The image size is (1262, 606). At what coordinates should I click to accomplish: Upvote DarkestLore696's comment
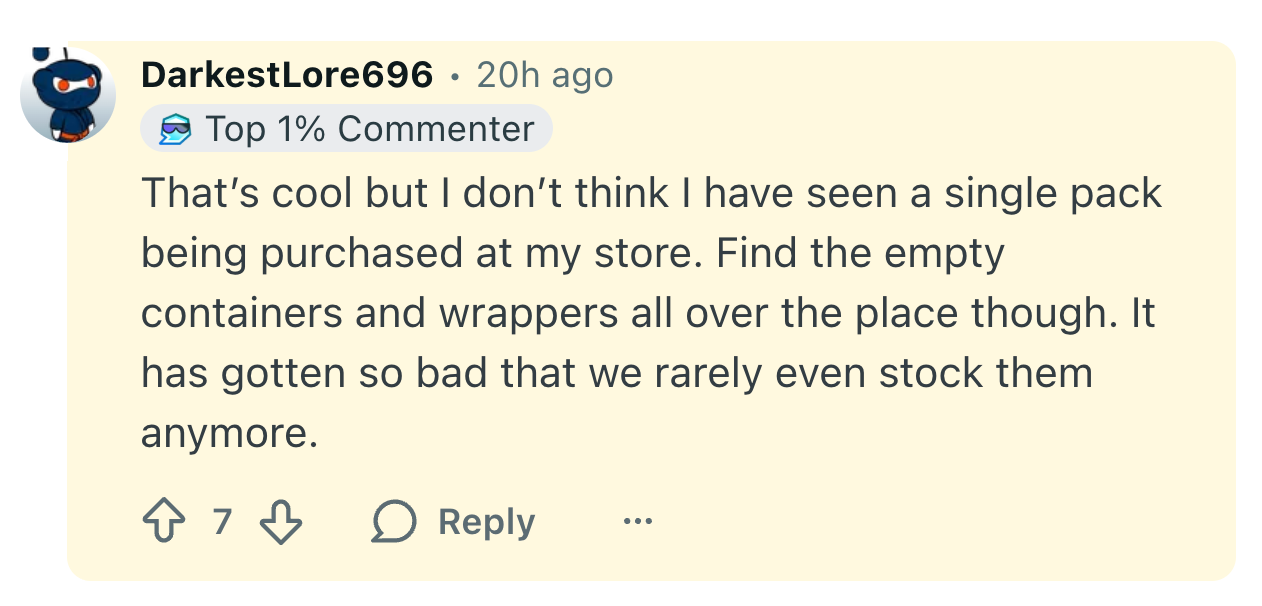click(165, 522)
